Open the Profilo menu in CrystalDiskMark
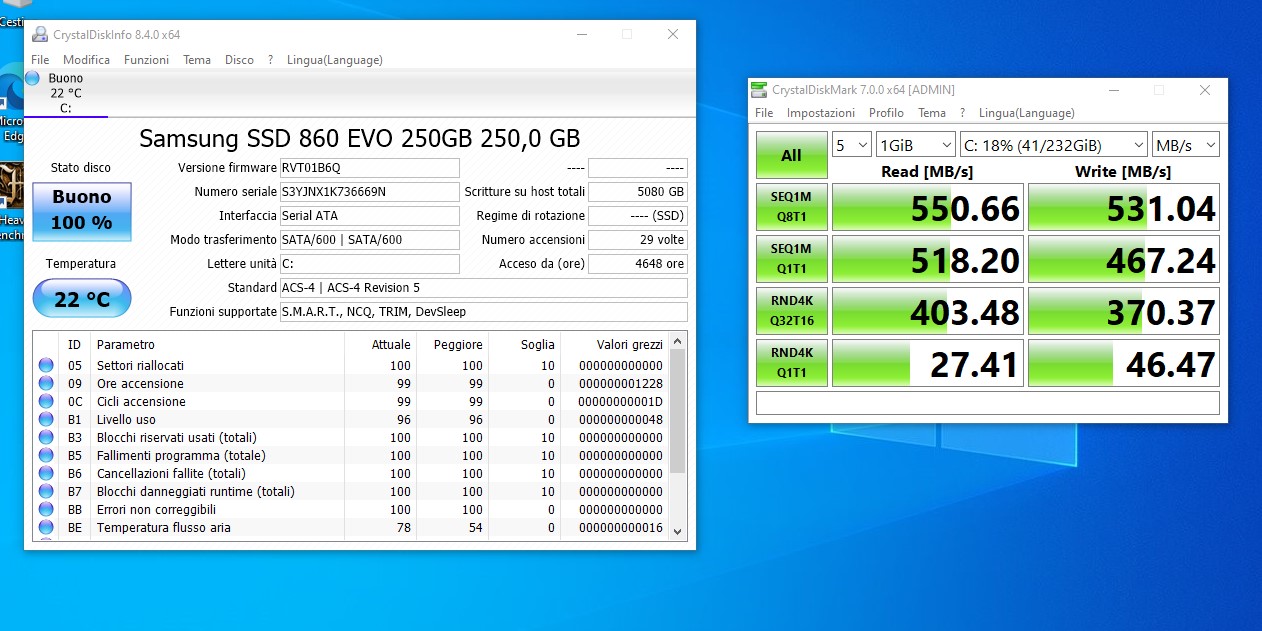The width and height of the screenshot is (1262, 631). 886,113
